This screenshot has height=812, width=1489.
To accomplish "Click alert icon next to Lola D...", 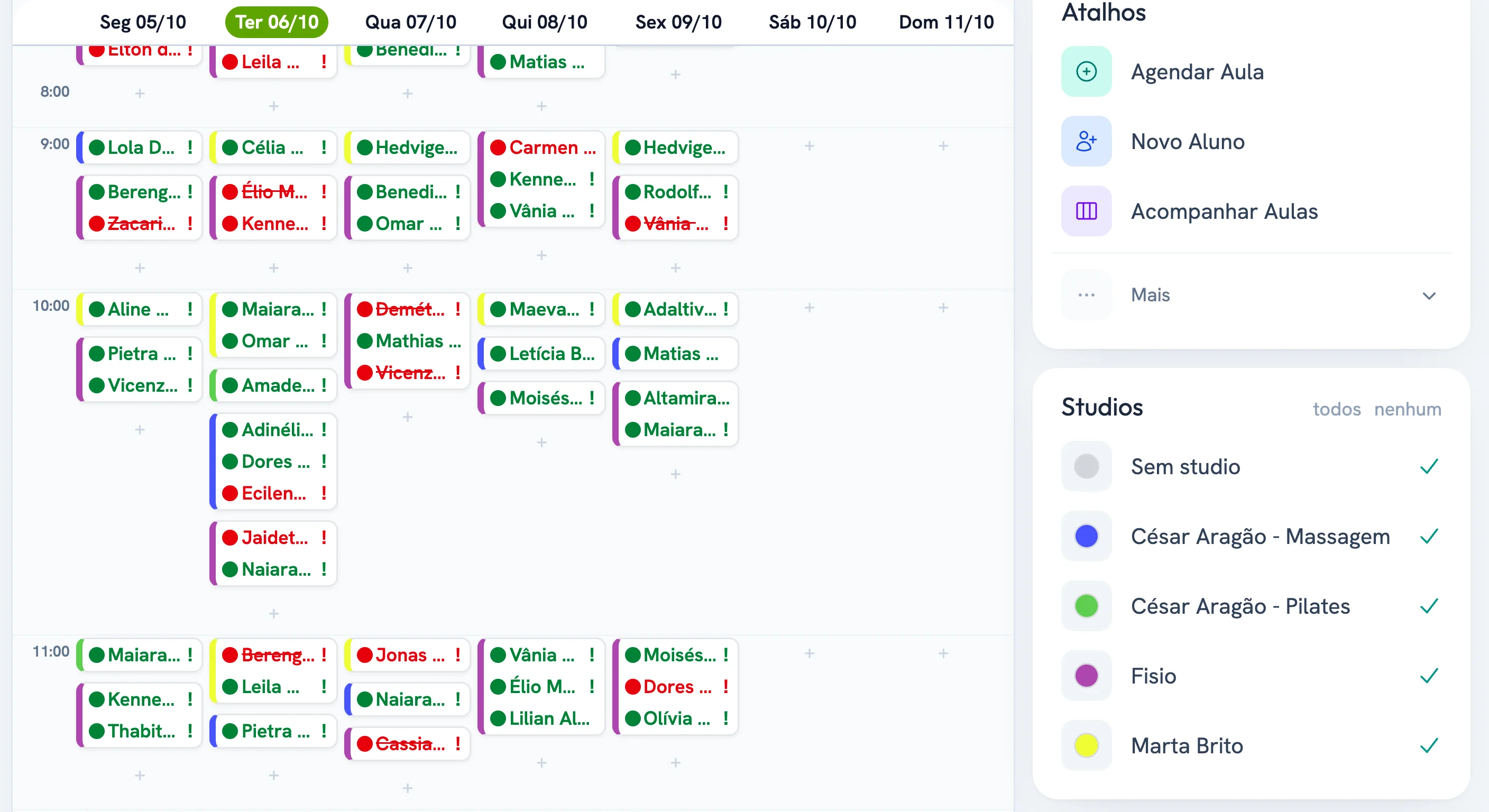I will pyautogui.click(x=190, y=147).
